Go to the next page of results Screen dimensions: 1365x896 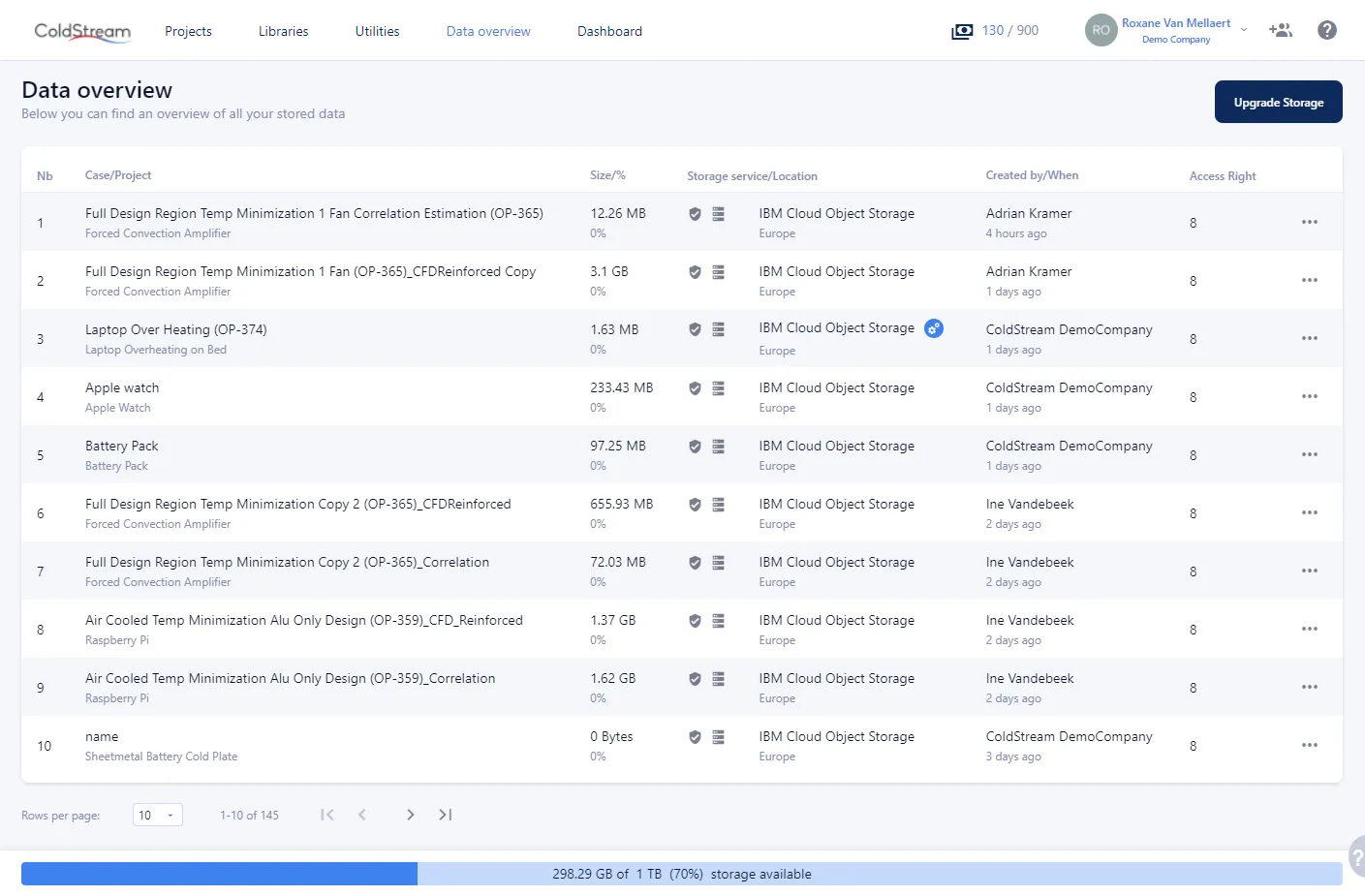[411, 815]
